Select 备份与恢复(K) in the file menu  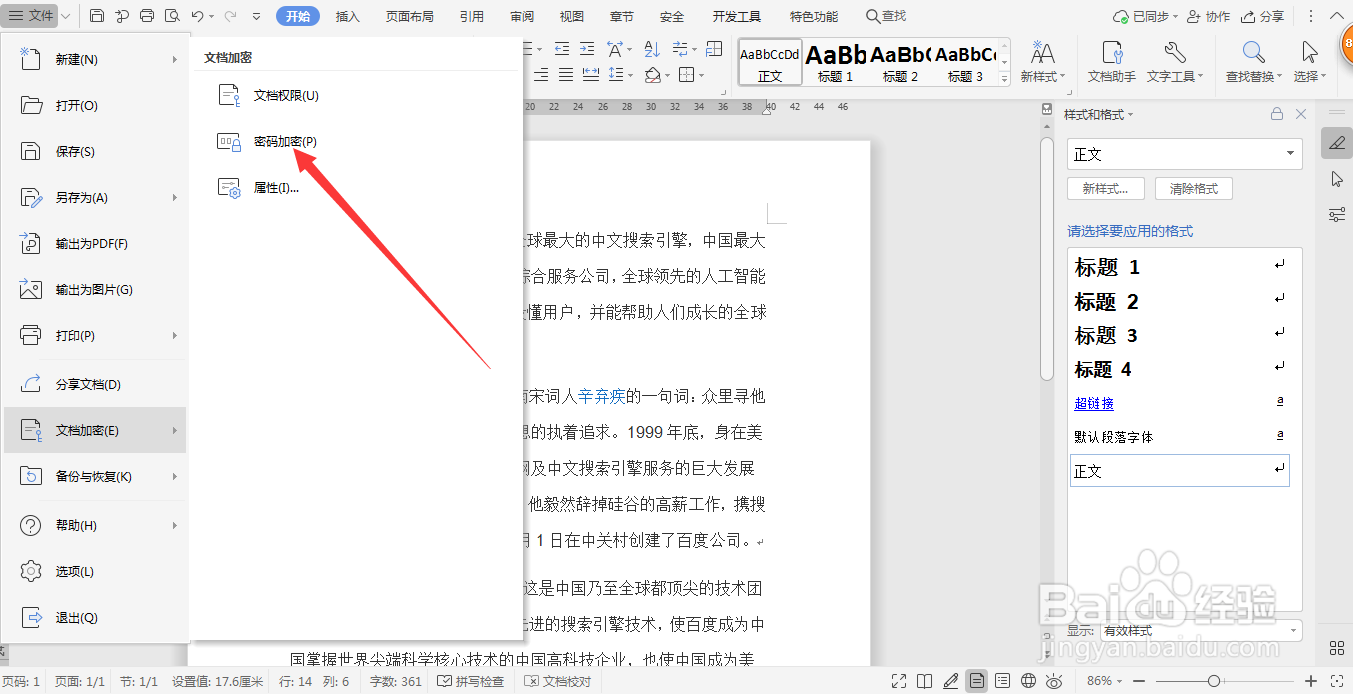coord(96,476)
